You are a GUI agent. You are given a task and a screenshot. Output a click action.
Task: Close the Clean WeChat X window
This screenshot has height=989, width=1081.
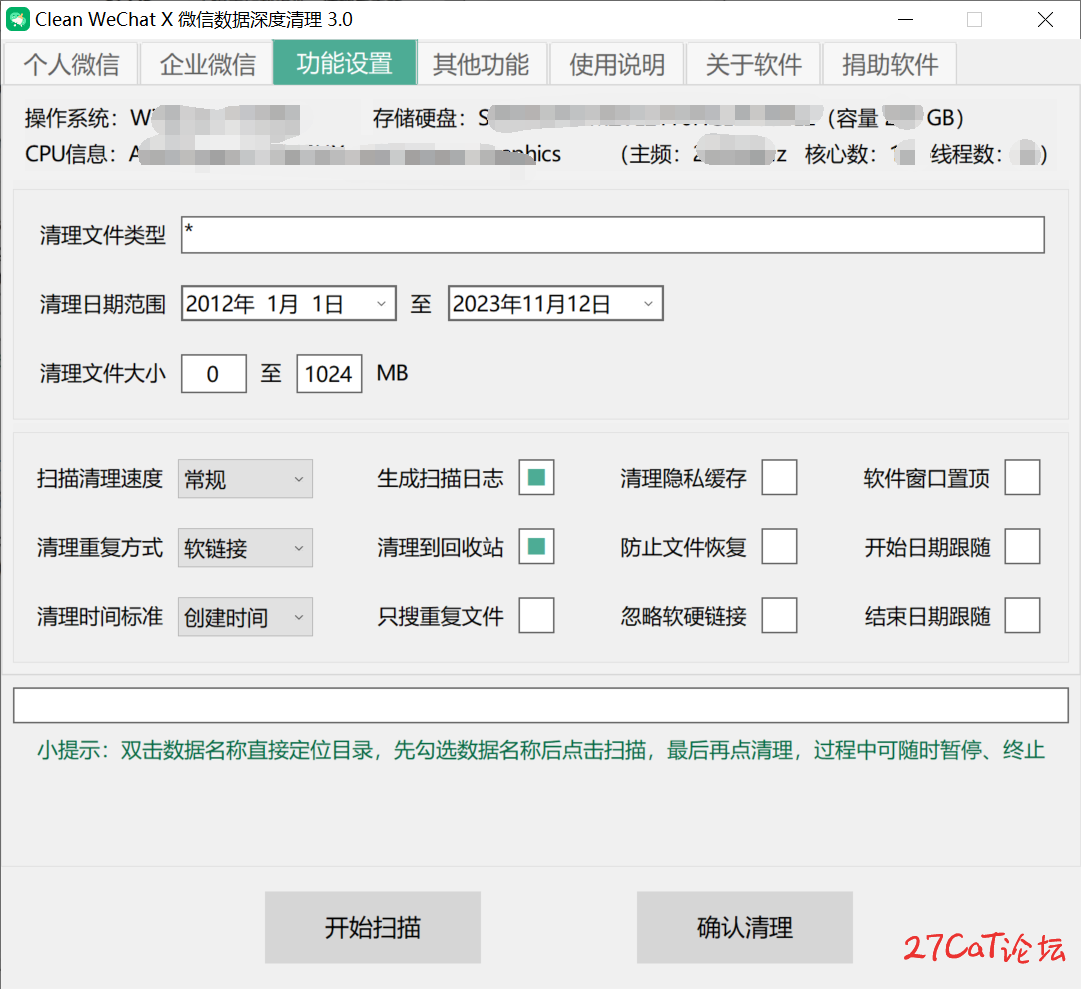point(1045,20)
